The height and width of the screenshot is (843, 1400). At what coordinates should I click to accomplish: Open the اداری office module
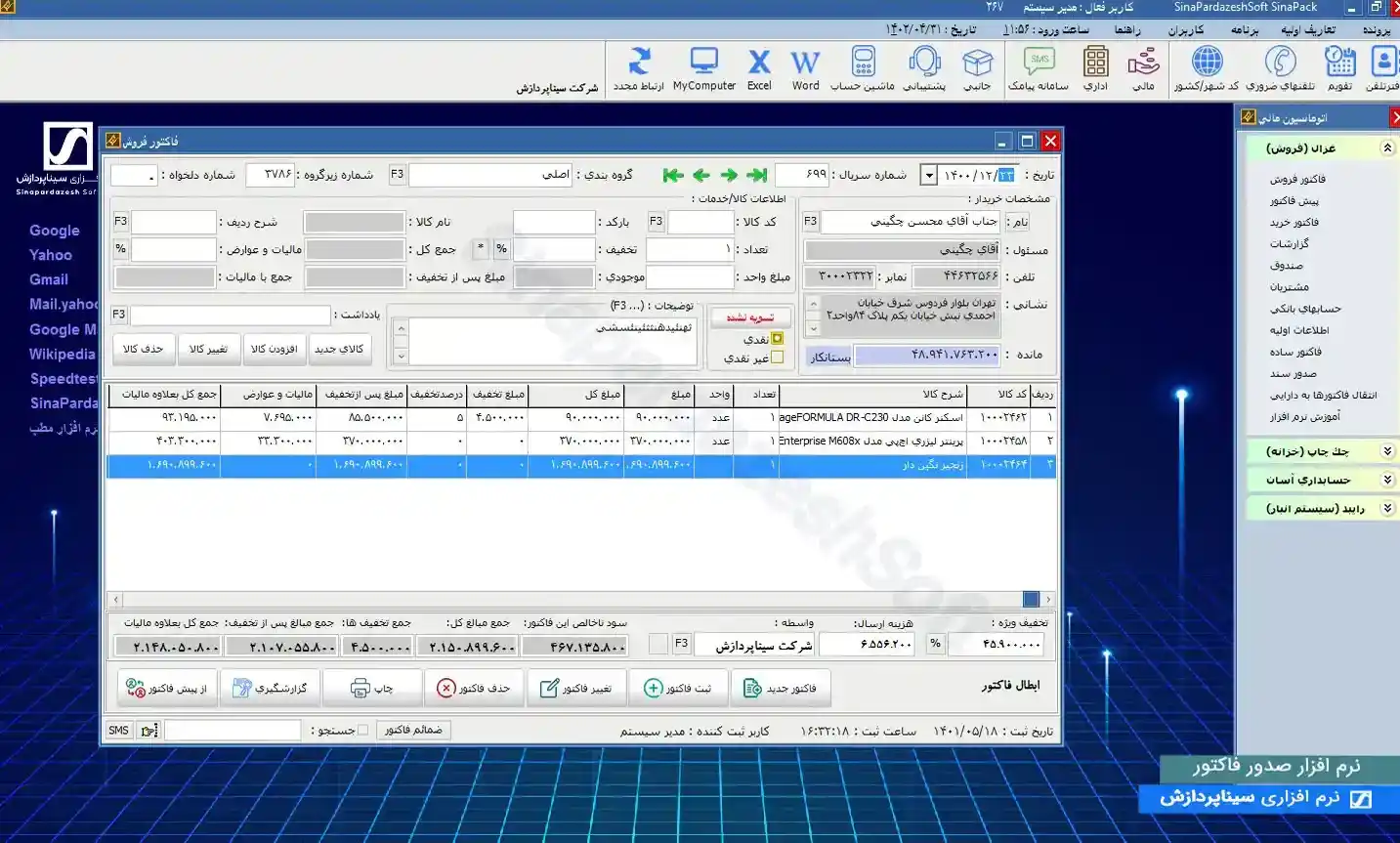click(1095, 69)
